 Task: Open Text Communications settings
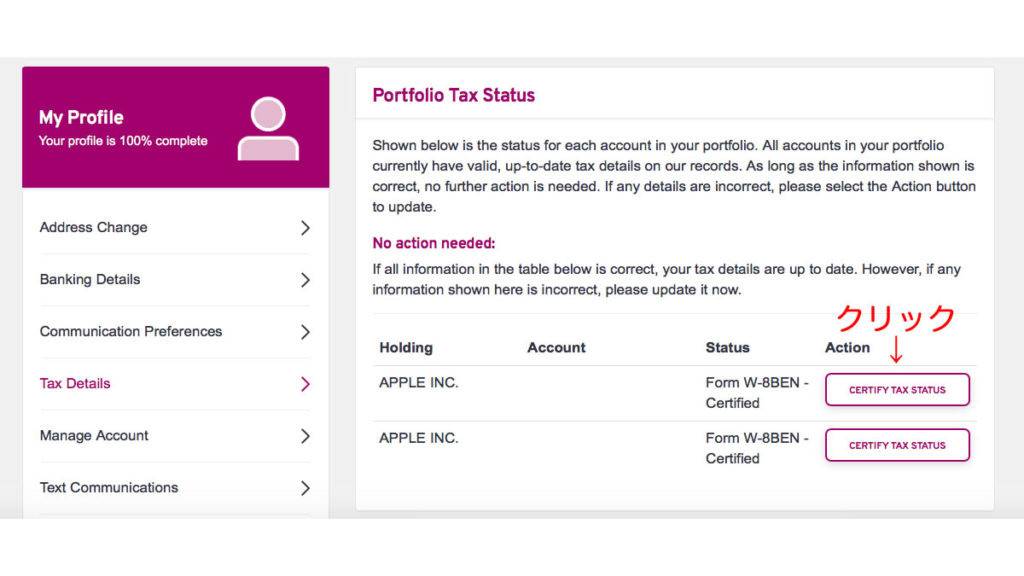175,488
